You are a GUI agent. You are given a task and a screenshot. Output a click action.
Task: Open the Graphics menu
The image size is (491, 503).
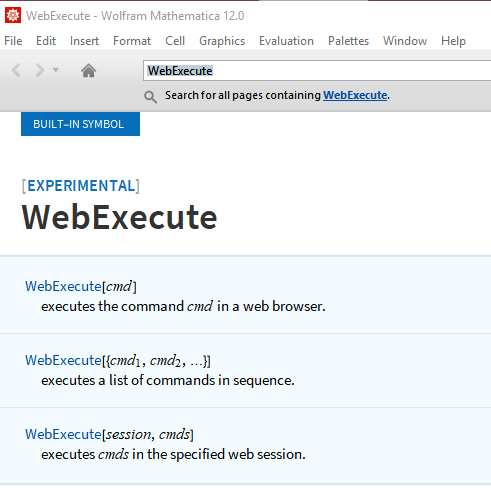tap(222, 41)
